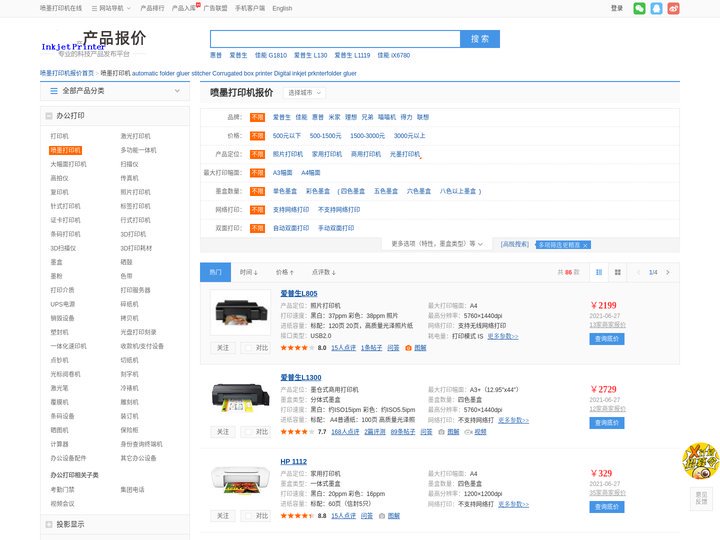Focus the product search input field

coord(335,39)
